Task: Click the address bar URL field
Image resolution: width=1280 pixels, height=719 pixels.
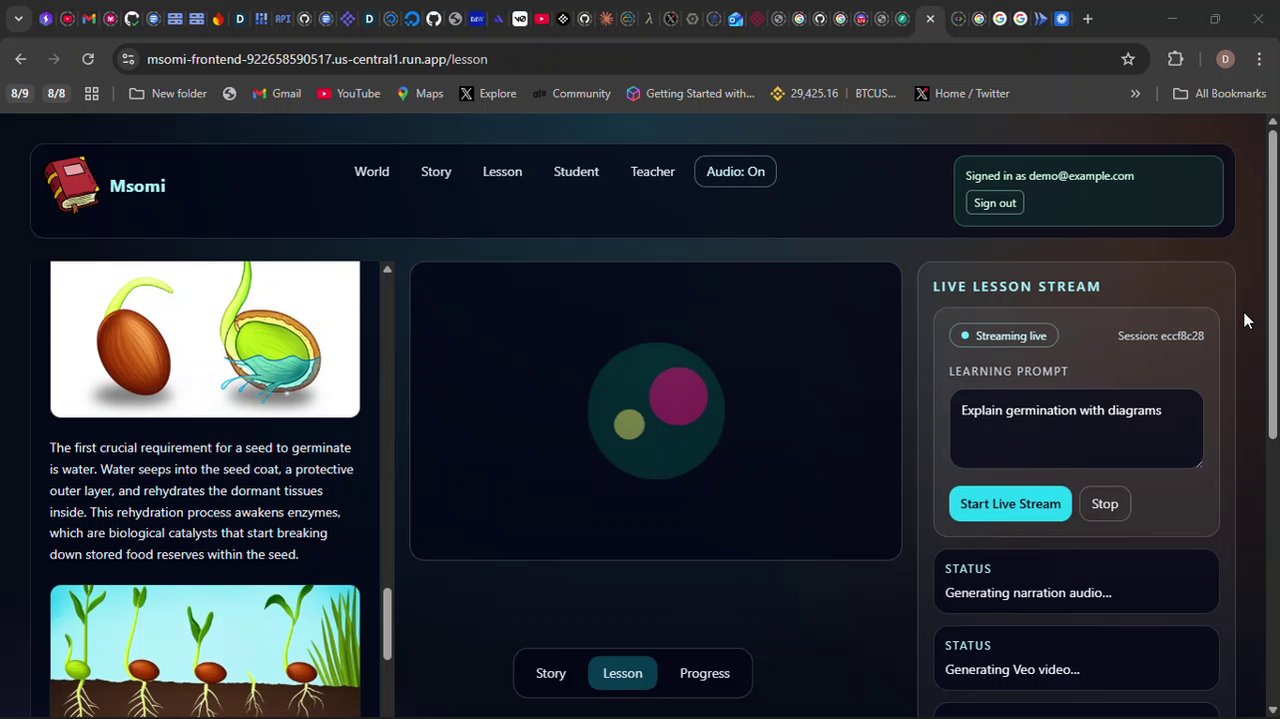Action: pos(630,59)
